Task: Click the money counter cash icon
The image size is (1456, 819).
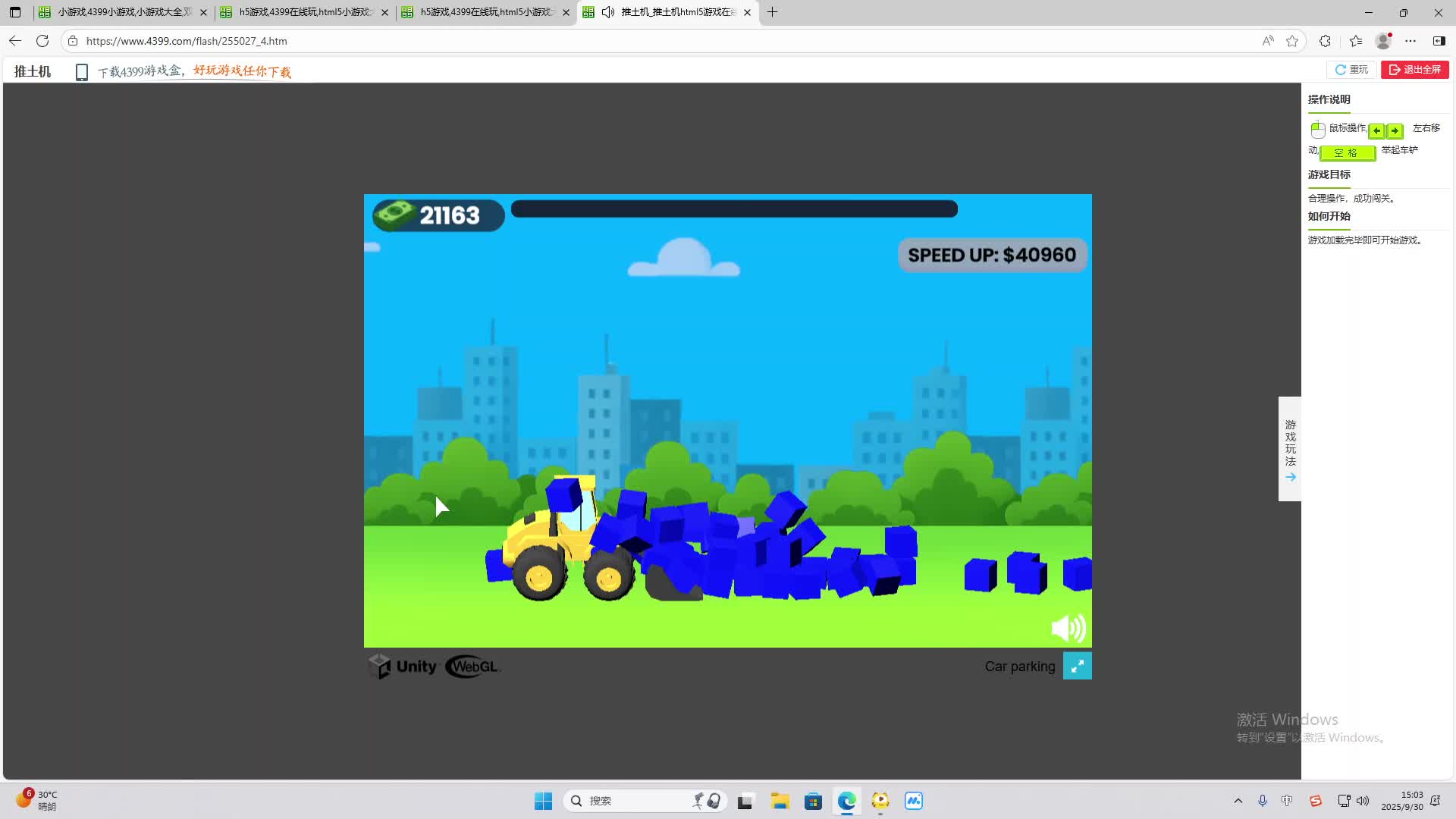Action: [x=394, y=215]
